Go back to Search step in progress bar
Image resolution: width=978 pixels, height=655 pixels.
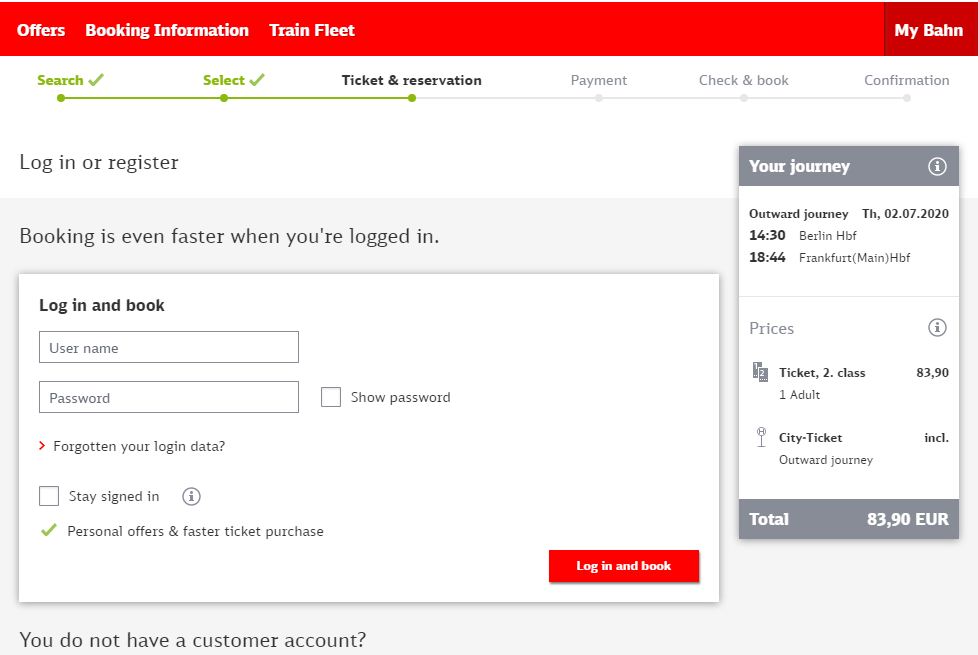[x=60, y=80]
